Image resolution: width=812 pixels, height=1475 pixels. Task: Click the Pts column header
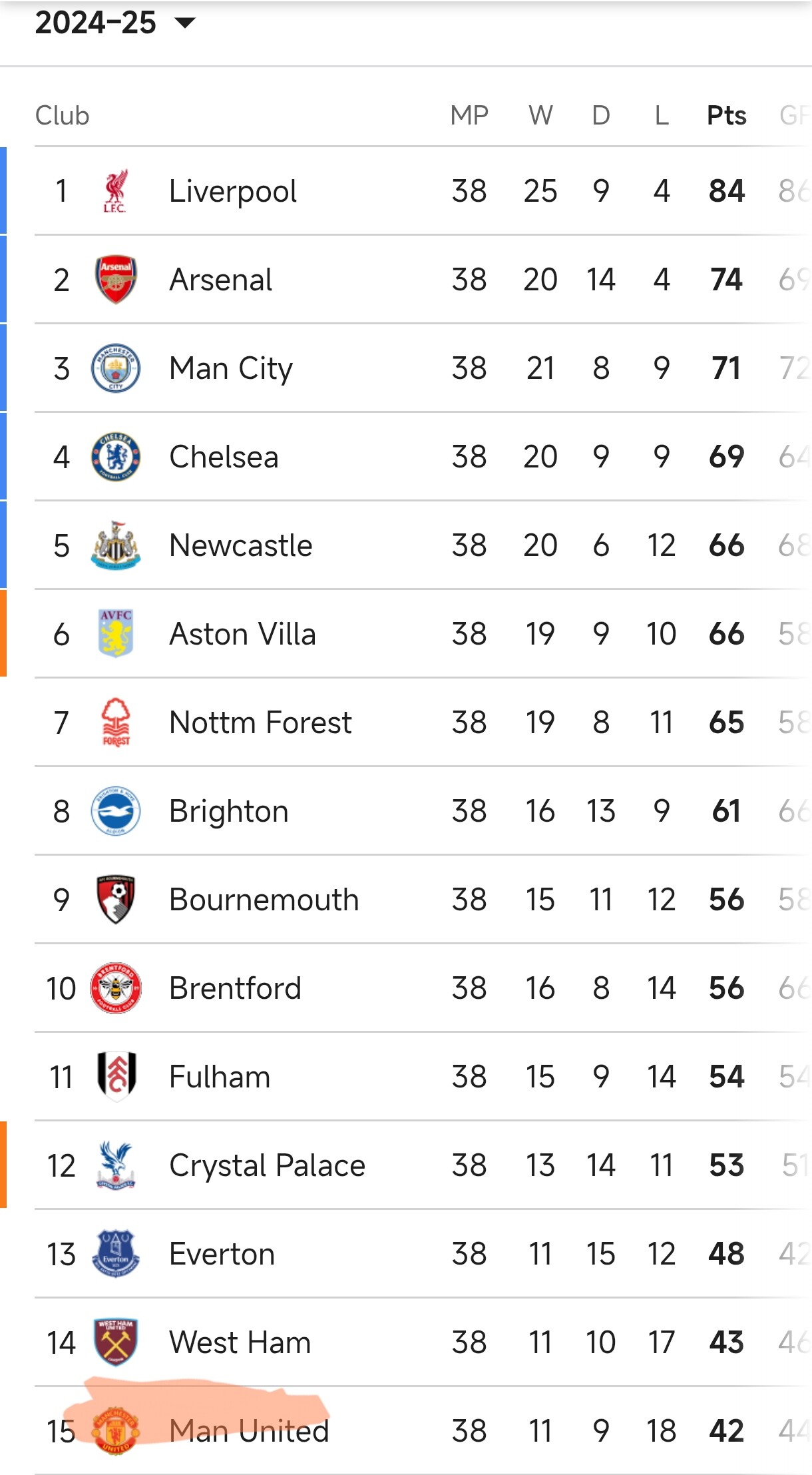pyautogui.click(x=726, y=115)
